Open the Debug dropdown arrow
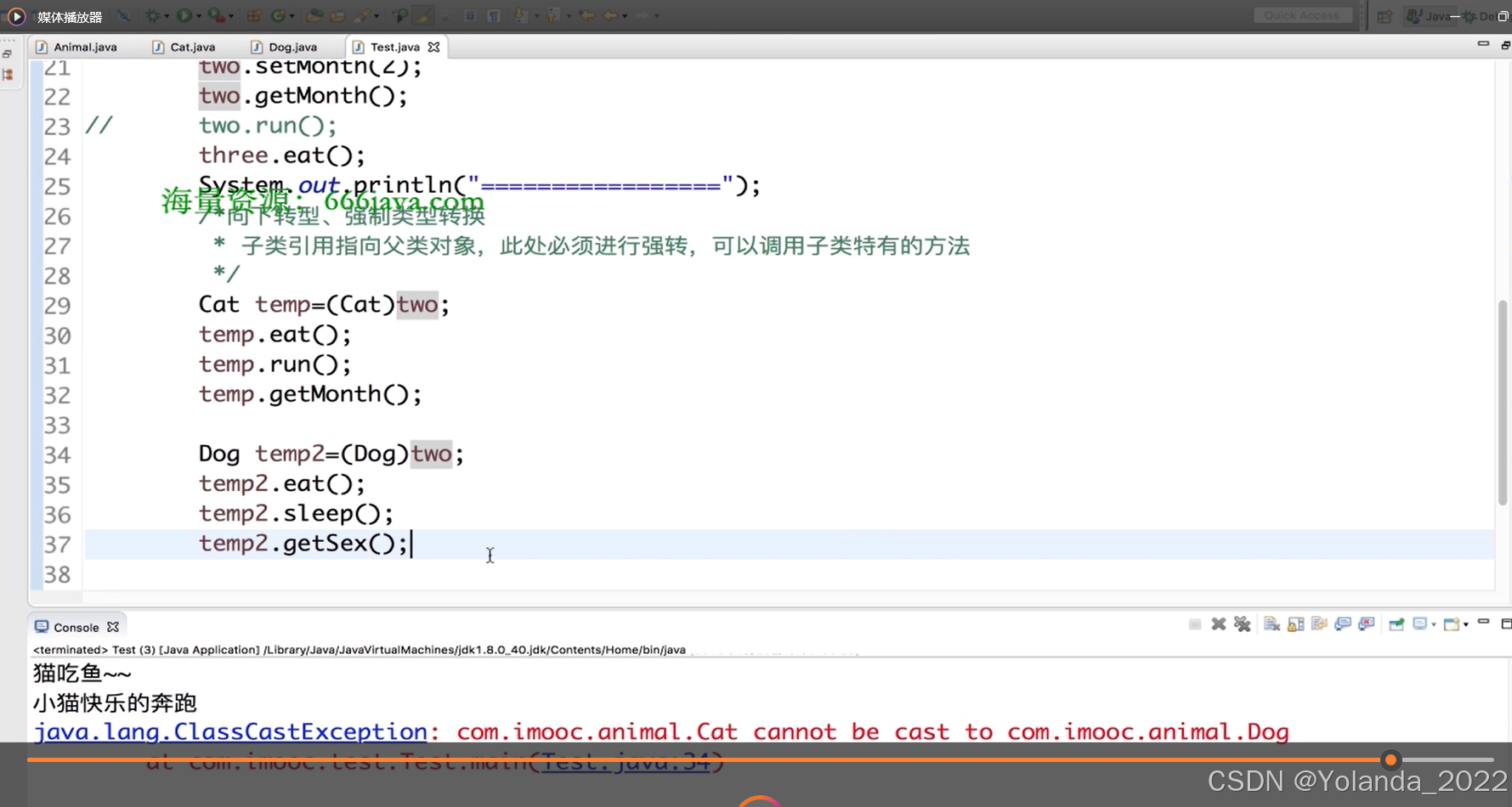 (167, 16)
